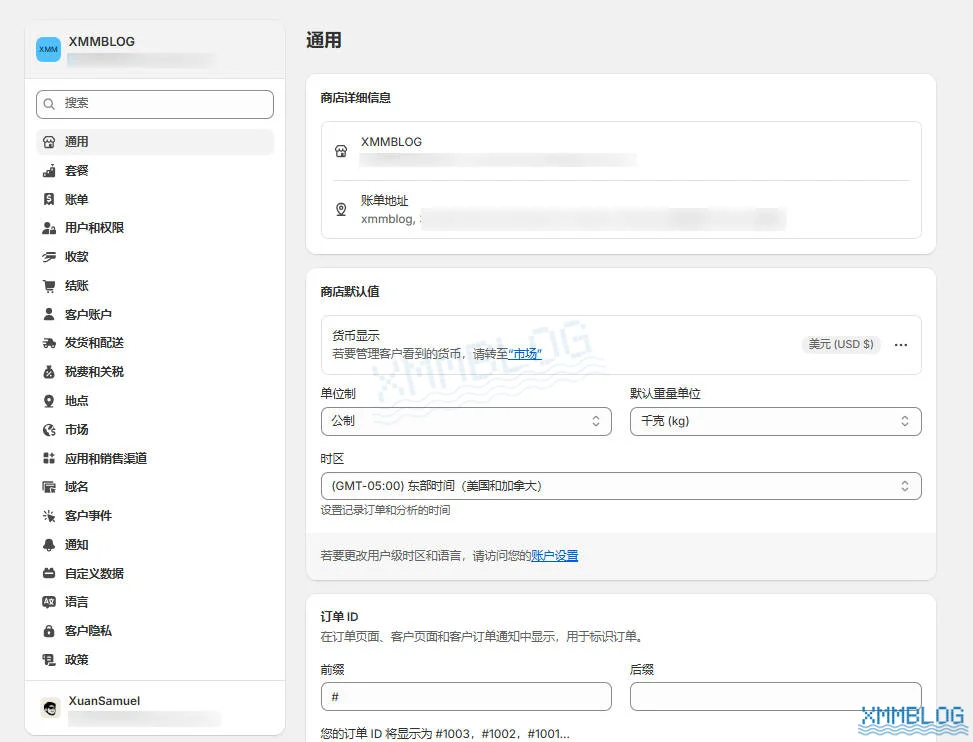Screen dimensions: 973x742
Task: Click the person icon beside 客户账户
Action: pos(49,315)
